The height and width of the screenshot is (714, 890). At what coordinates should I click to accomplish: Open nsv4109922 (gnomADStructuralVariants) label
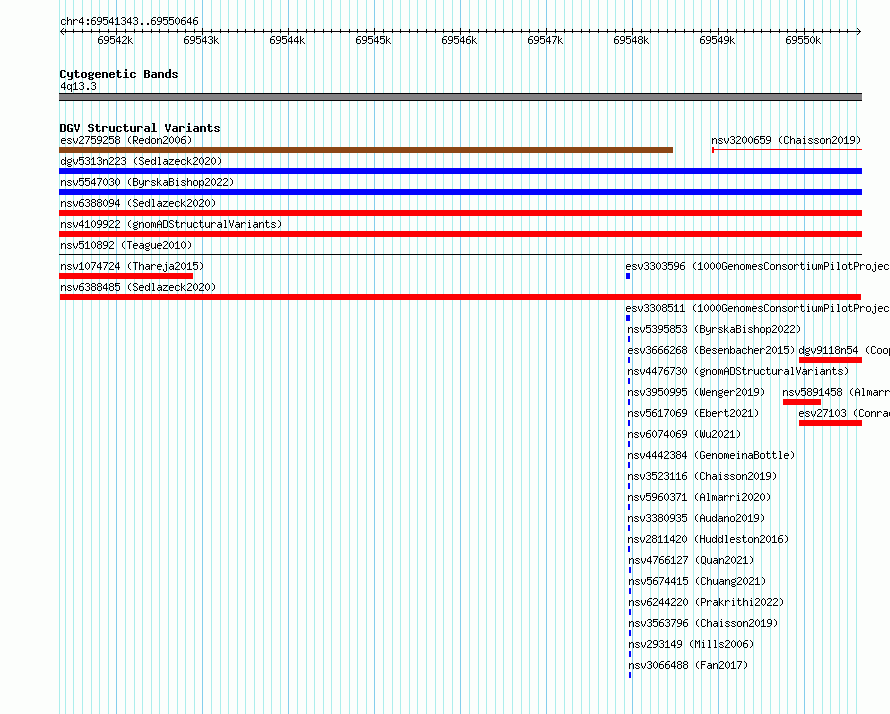171,224
